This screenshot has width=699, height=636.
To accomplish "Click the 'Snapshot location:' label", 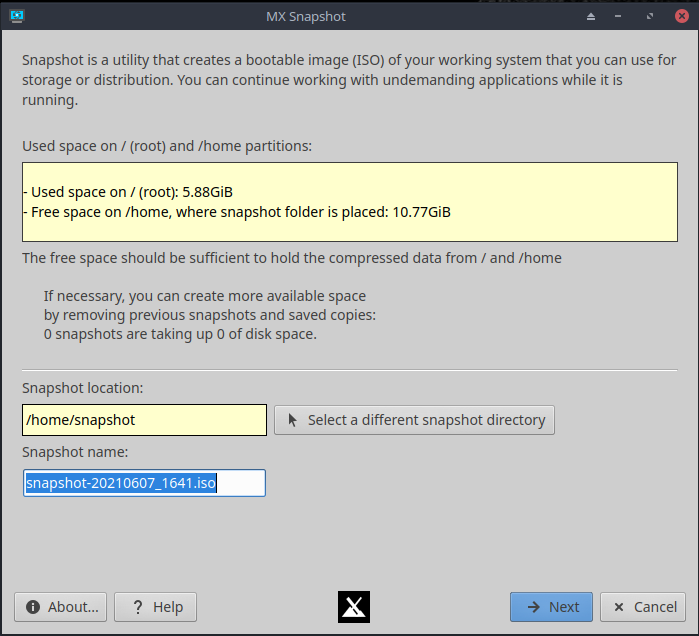I will coord(82,388).
